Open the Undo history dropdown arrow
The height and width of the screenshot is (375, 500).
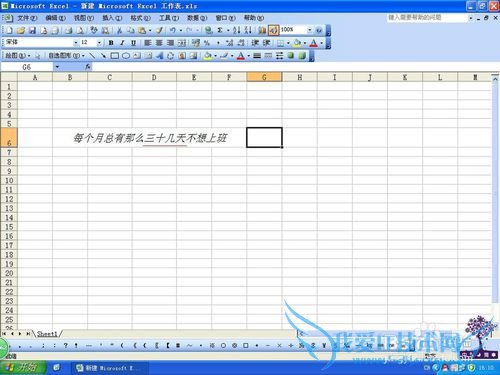click(x=181, y=30)
